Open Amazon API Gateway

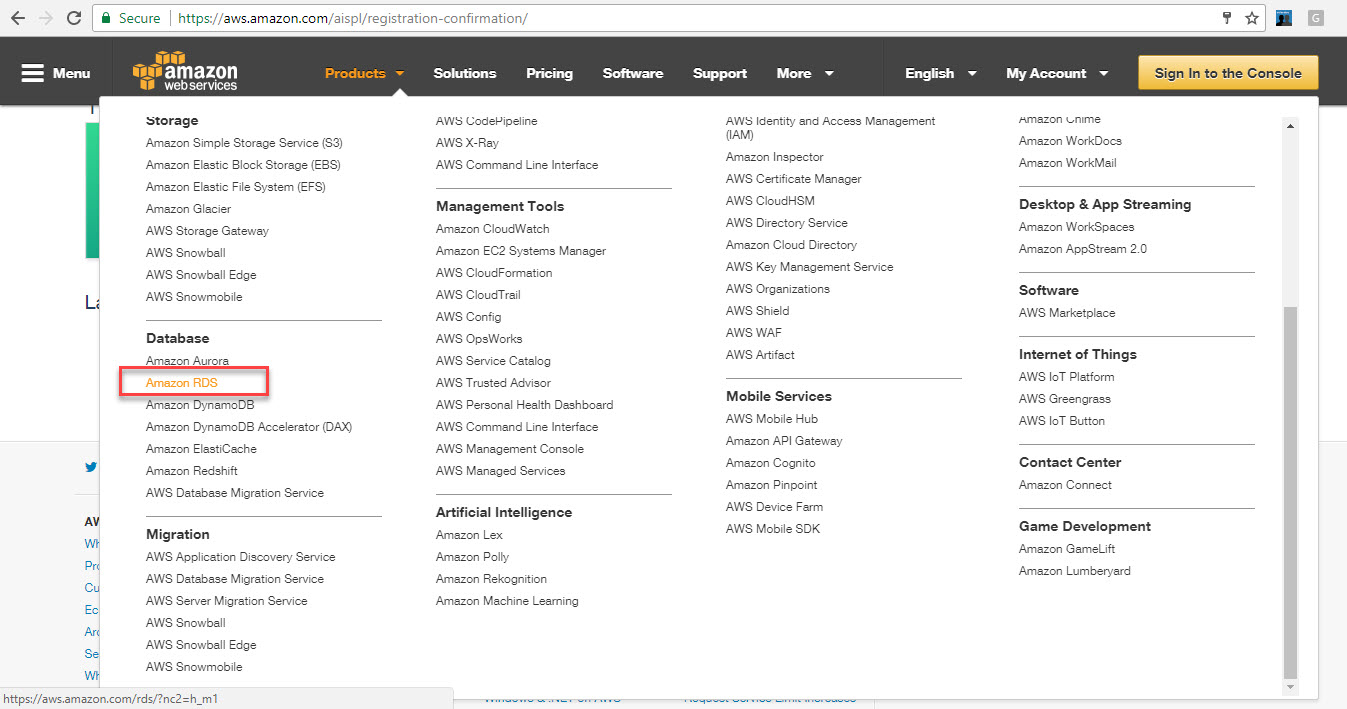pos(784,441)
